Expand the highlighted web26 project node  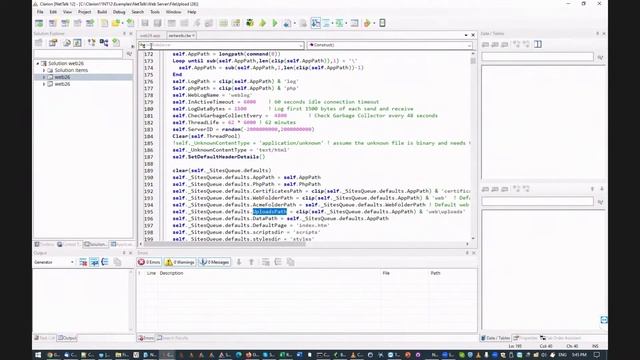44,77
